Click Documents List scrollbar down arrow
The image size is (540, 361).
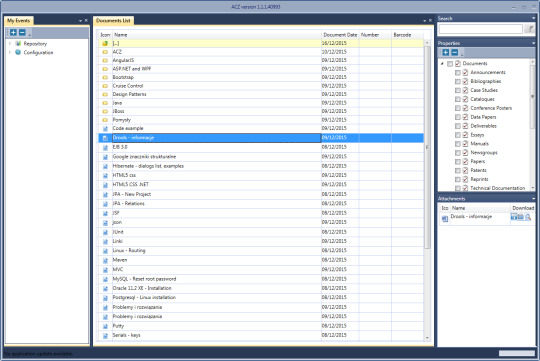pyautogui.click(x=427, y=338)
